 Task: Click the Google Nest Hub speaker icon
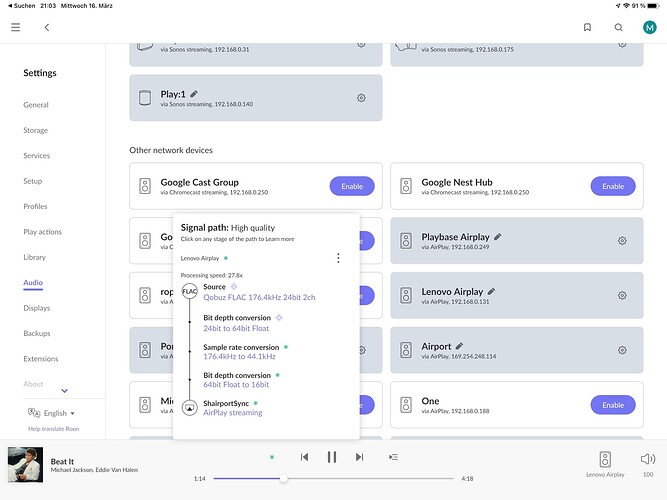(x=406, y=186)
